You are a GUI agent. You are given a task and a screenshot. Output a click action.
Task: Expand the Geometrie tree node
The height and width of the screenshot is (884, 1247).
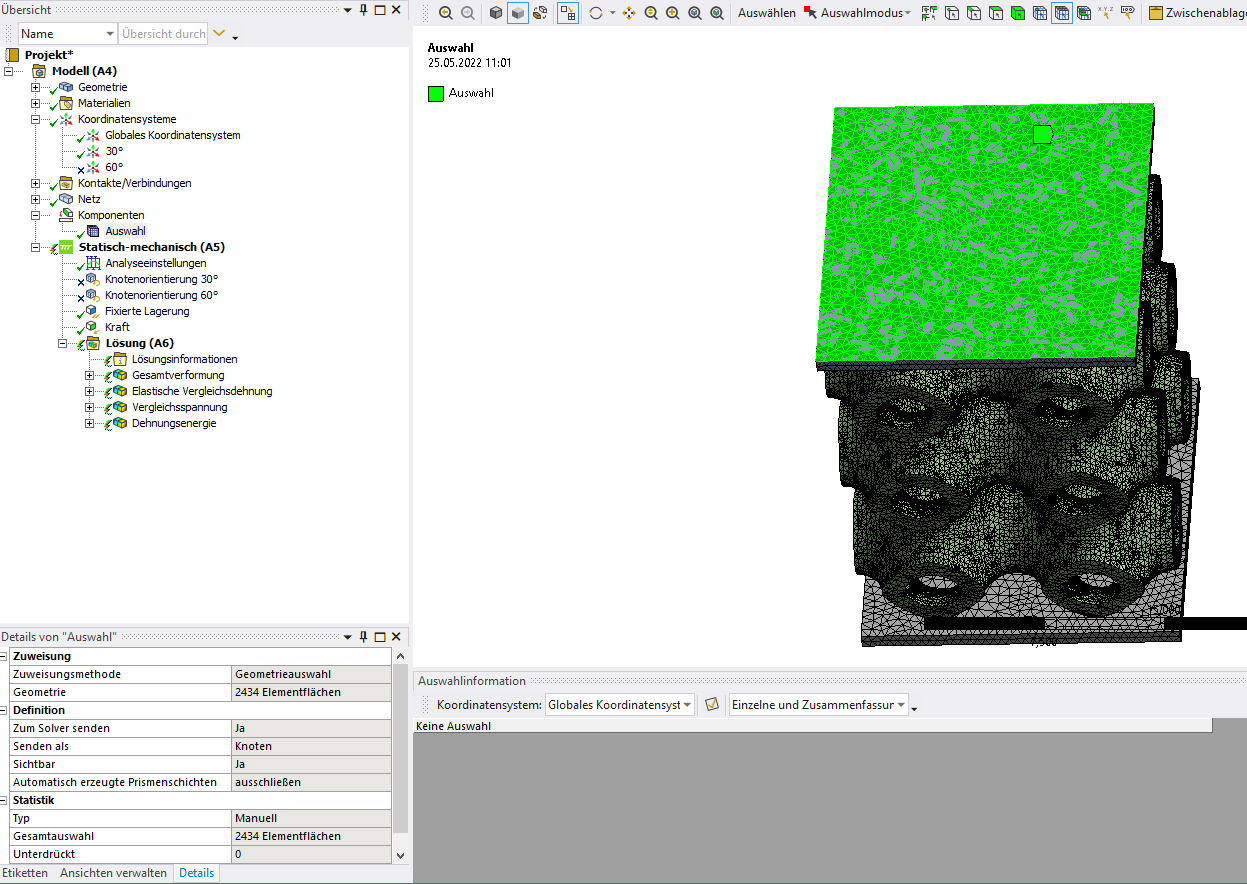(x=35, y=87)
